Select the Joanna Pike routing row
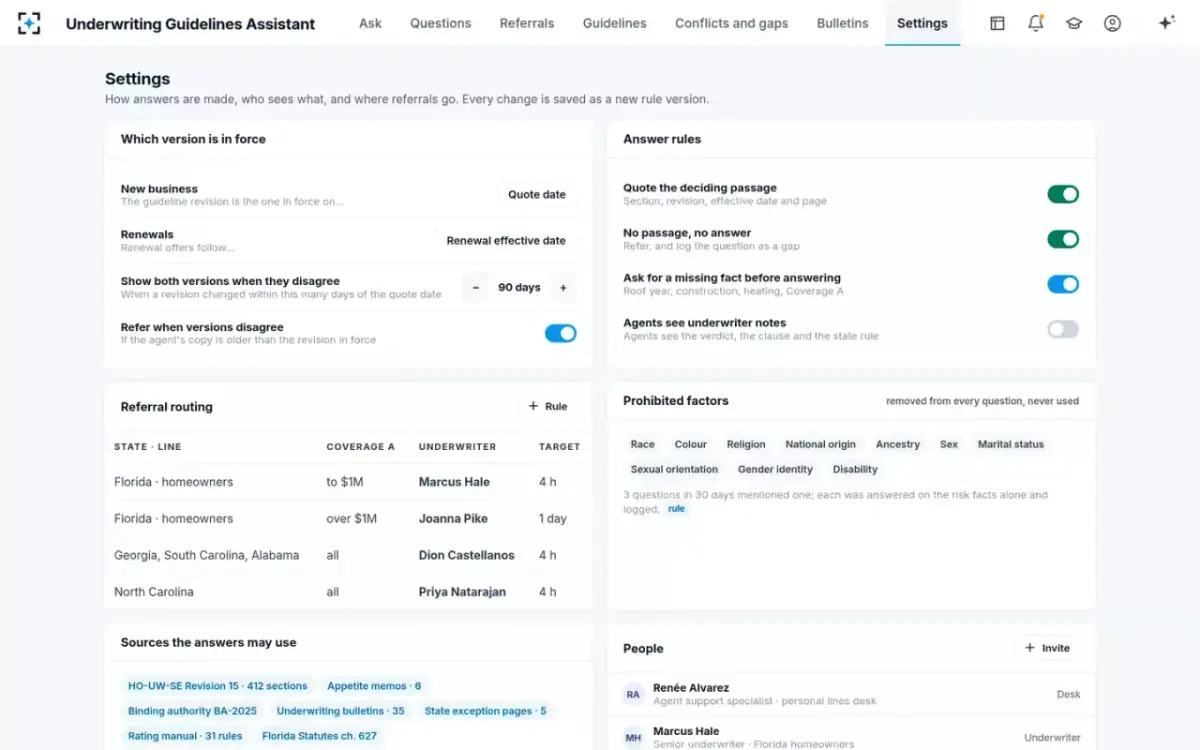Viewport: 1200px width, 750px height. pos(349,519)
